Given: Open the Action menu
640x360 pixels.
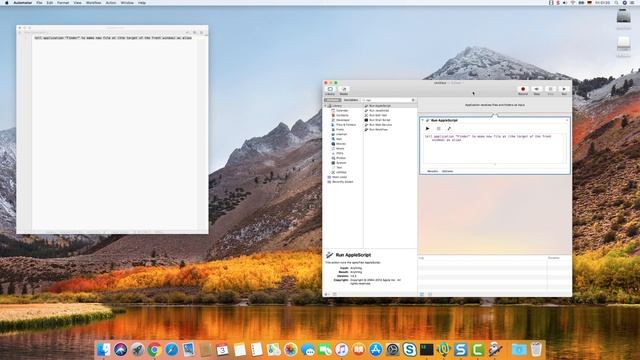Looking at the screenshot, I should pyautogui.click(x=111, y=3).
